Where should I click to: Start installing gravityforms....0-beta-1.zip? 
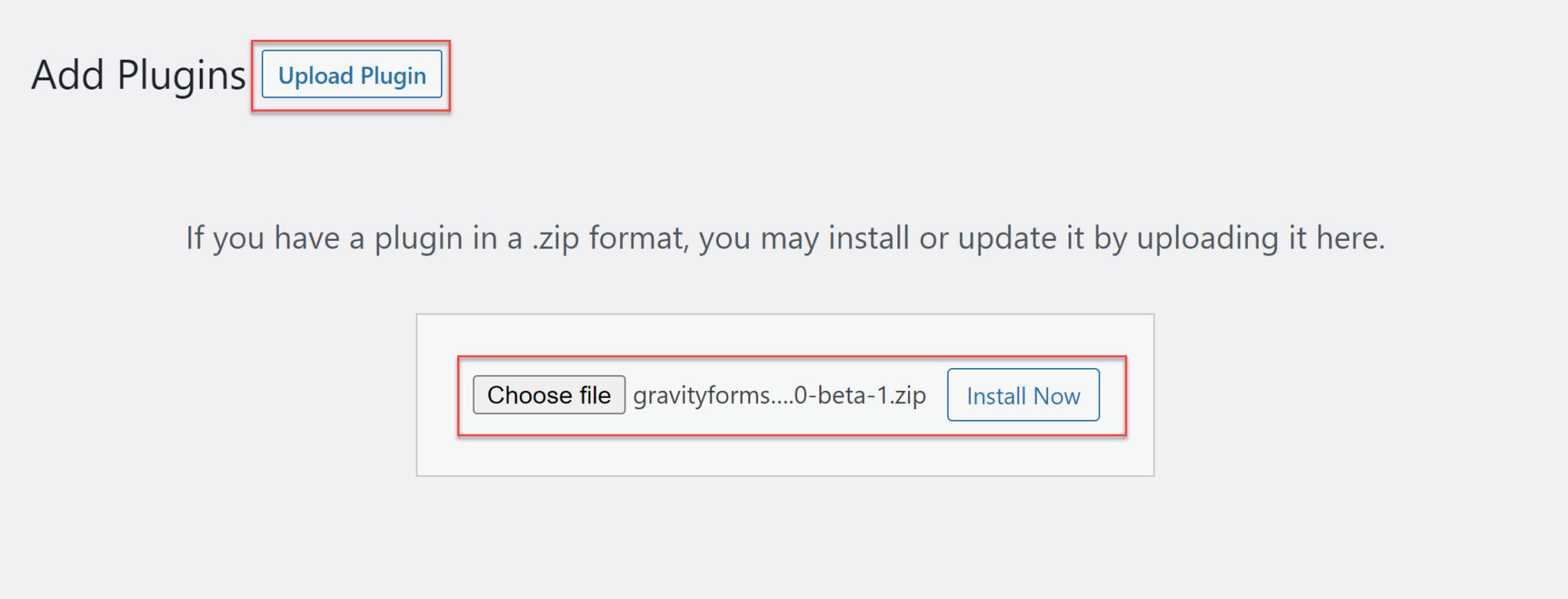click(1023, 396)
